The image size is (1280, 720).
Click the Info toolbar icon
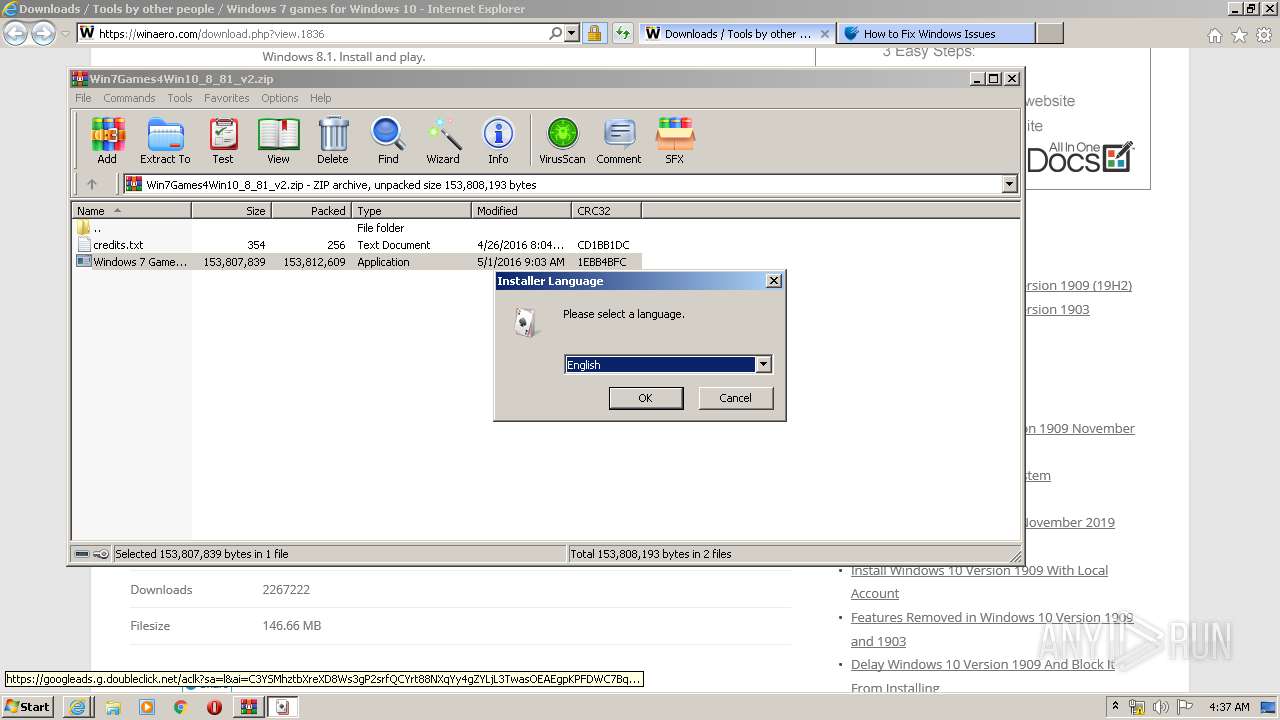coord(498,140)
